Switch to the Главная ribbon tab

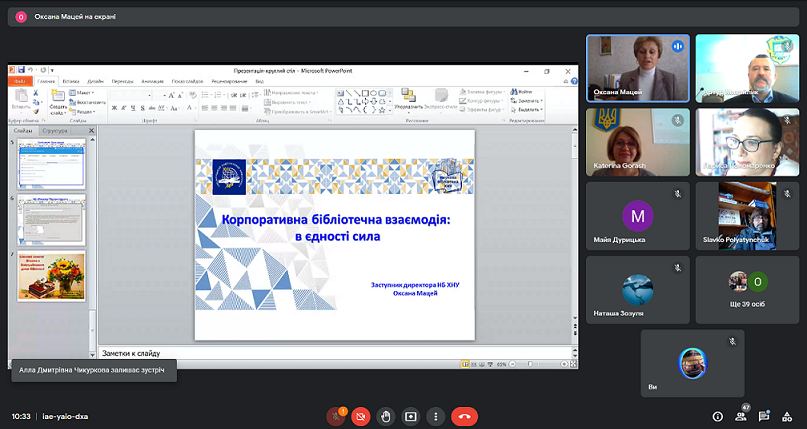click(46, 81)
